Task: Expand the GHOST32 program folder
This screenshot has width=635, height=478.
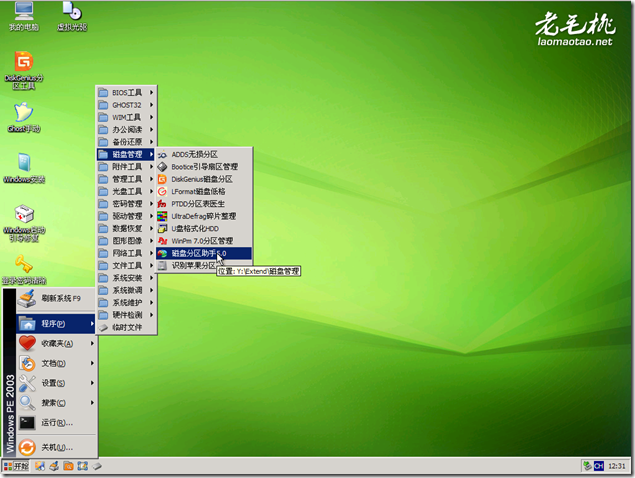Action: tap(127, 105)
